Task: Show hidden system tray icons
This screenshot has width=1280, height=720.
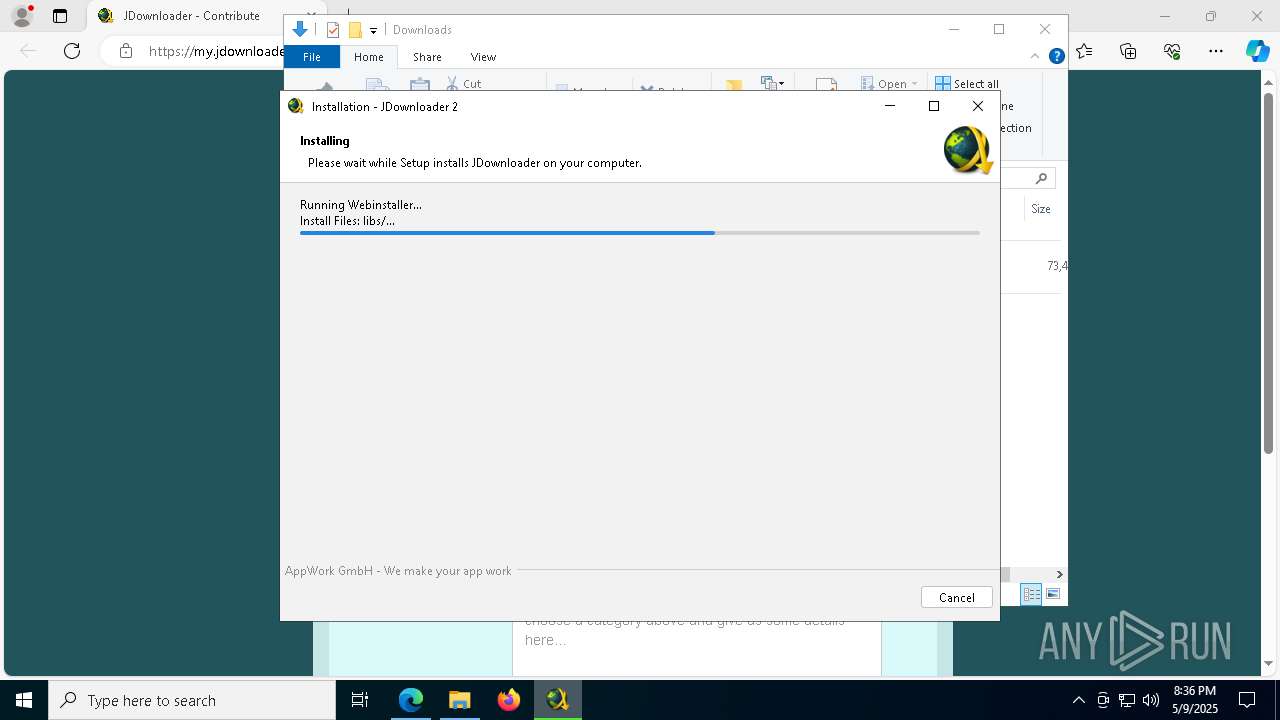Action: coord(1078,700)
